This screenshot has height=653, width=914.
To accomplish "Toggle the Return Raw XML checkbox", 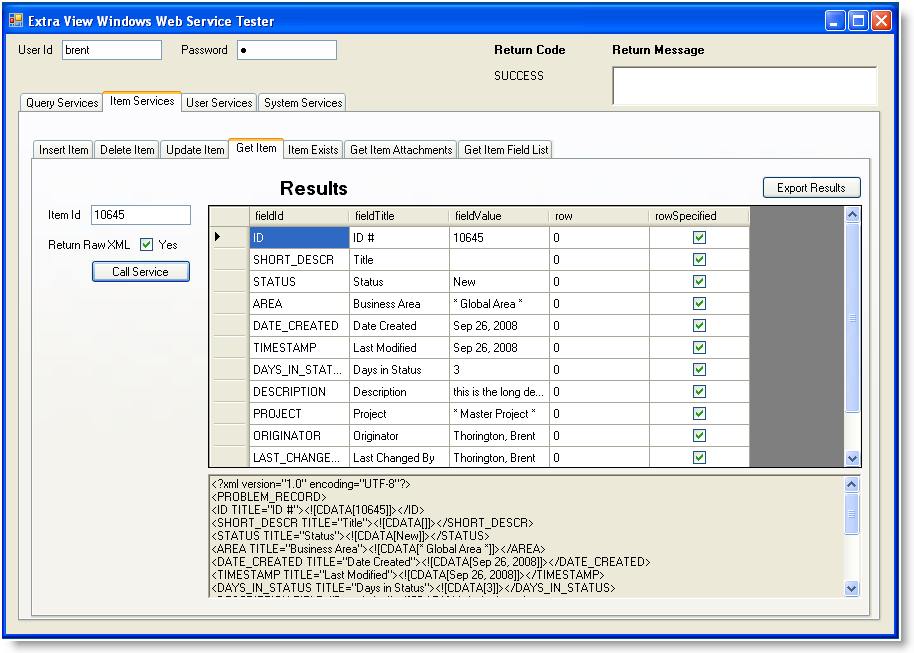I will point(146,245).
